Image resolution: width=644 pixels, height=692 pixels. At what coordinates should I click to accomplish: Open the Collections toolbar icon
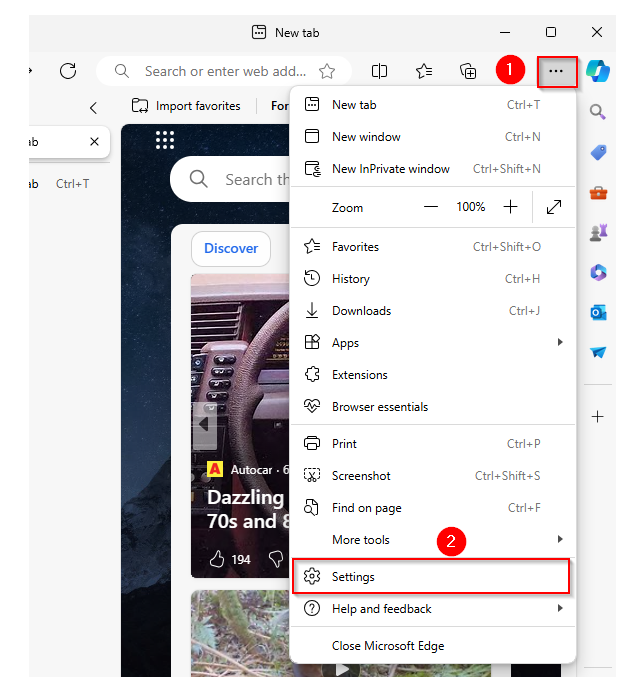[x=468, y=71]
